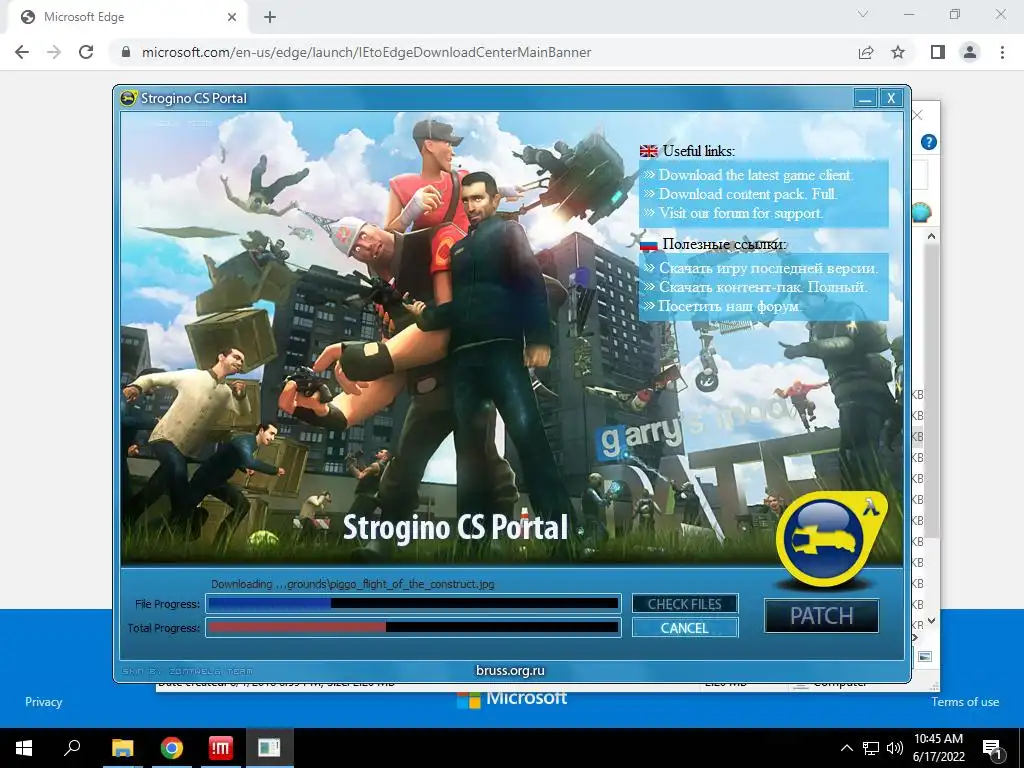Minimize the Strogino CS Portal window

coord(865,99)
